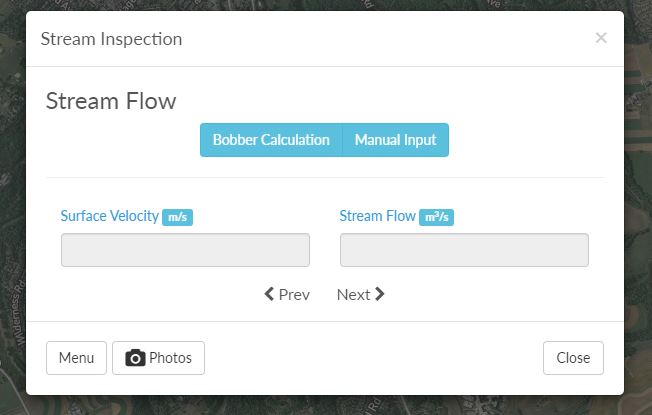The image size is (652, 415).
Task: Open the Photos section
Action: point(158,358)
